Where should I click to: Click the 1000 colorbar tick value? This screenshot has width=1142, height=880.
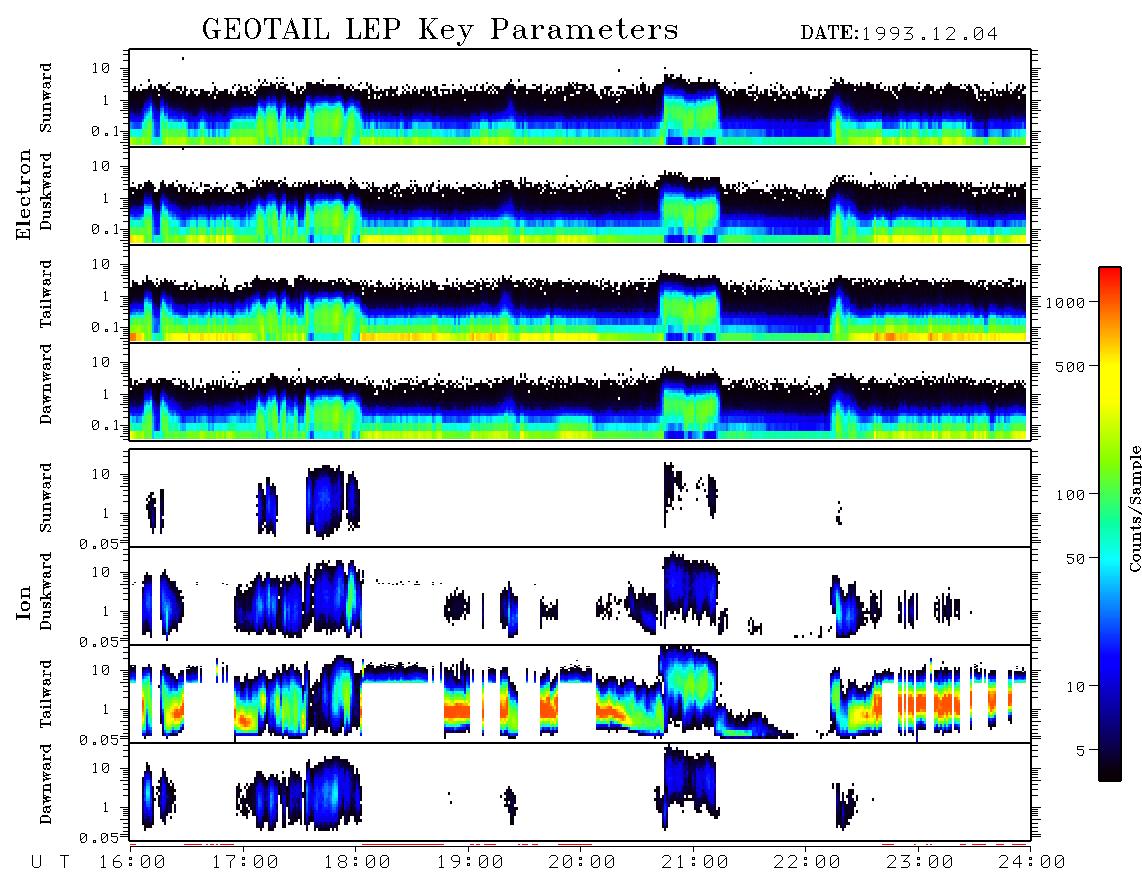[1066, 303]
